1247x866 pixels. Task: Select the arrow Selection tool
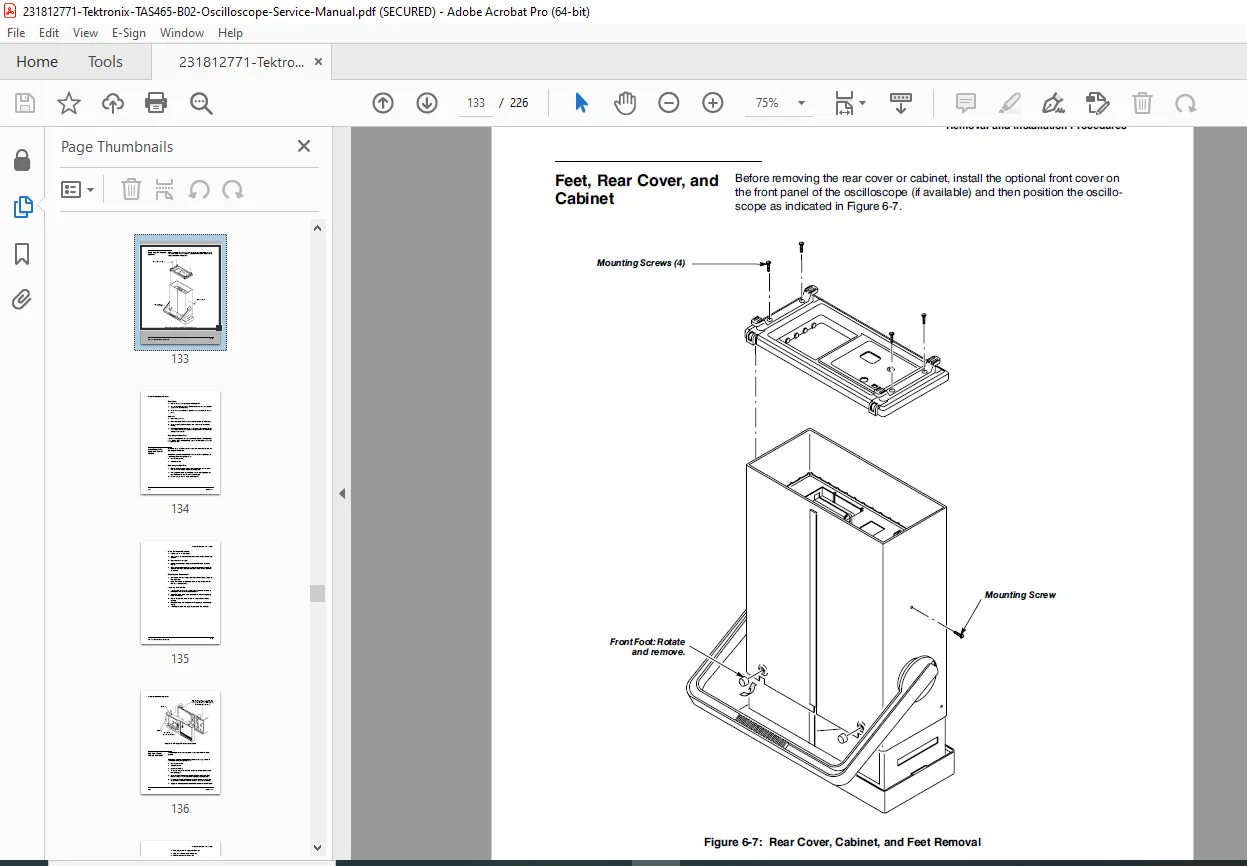click(581, 103)
